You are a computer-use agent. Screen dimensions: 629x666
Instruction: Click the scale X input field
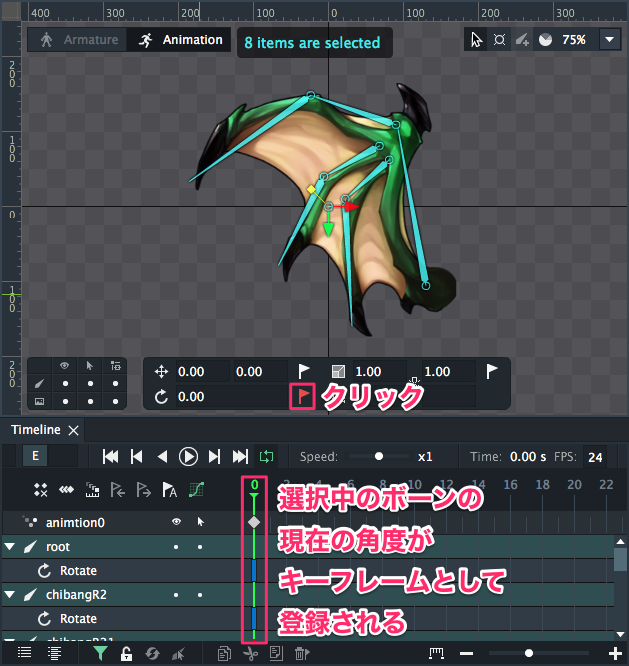click(x=379, y=372)
